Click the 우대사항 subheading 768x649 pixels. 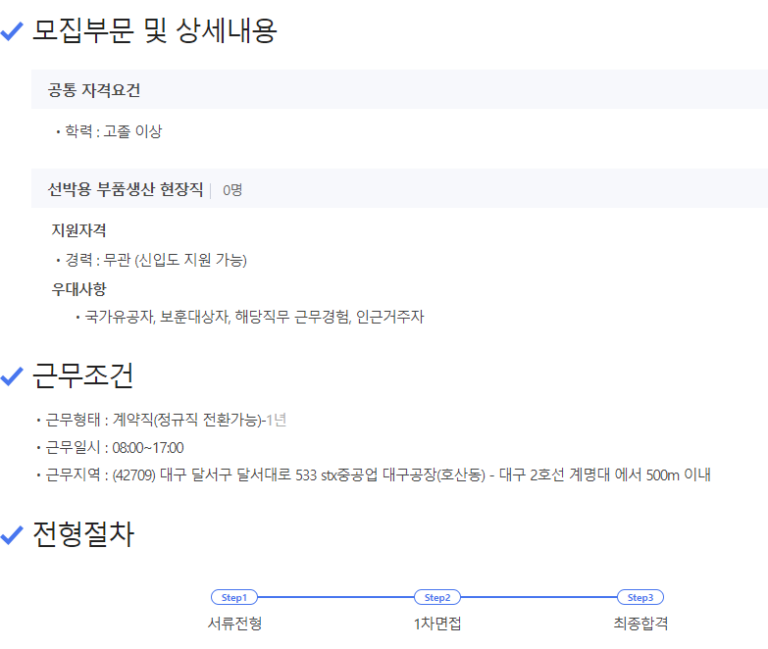click(79, 289)
